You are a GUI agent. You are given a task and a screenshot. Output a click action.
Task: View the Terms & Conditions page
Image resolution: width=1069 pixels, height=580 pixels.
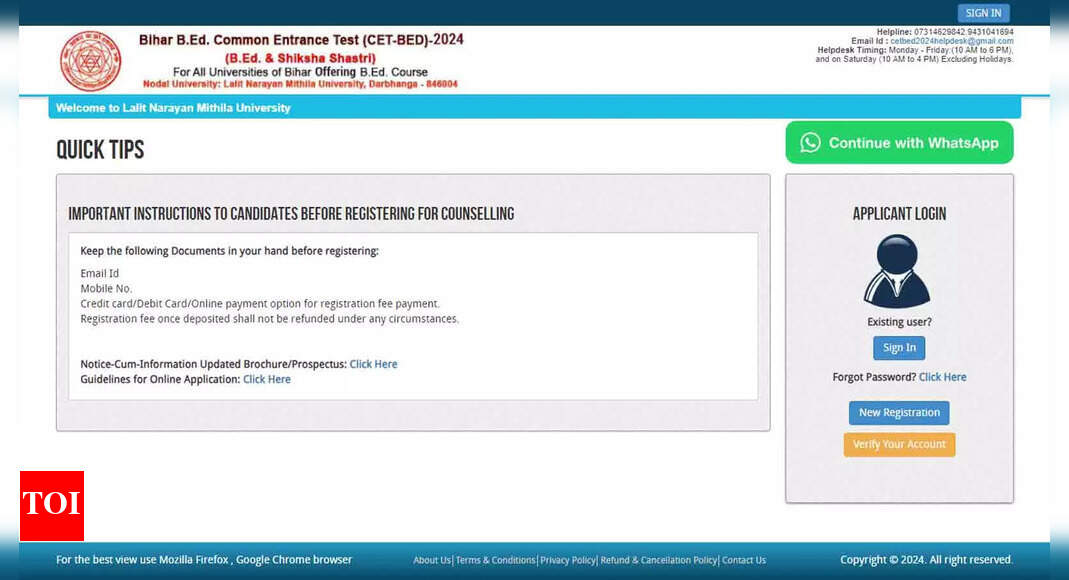495,560
